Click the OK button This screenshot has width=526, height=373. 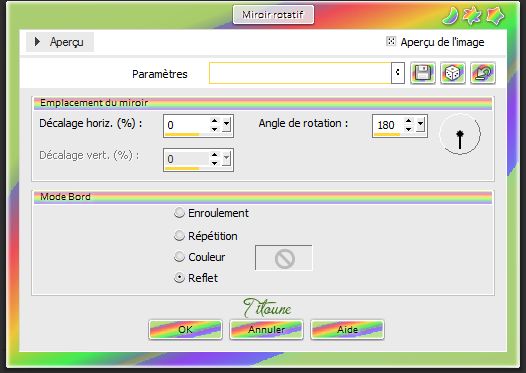pyautogui.click(x=186, y=329)
